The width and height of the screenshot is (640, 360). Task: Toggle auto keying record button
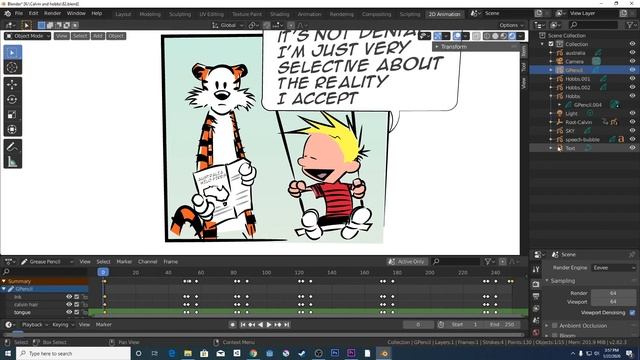[x=233, y=324]
